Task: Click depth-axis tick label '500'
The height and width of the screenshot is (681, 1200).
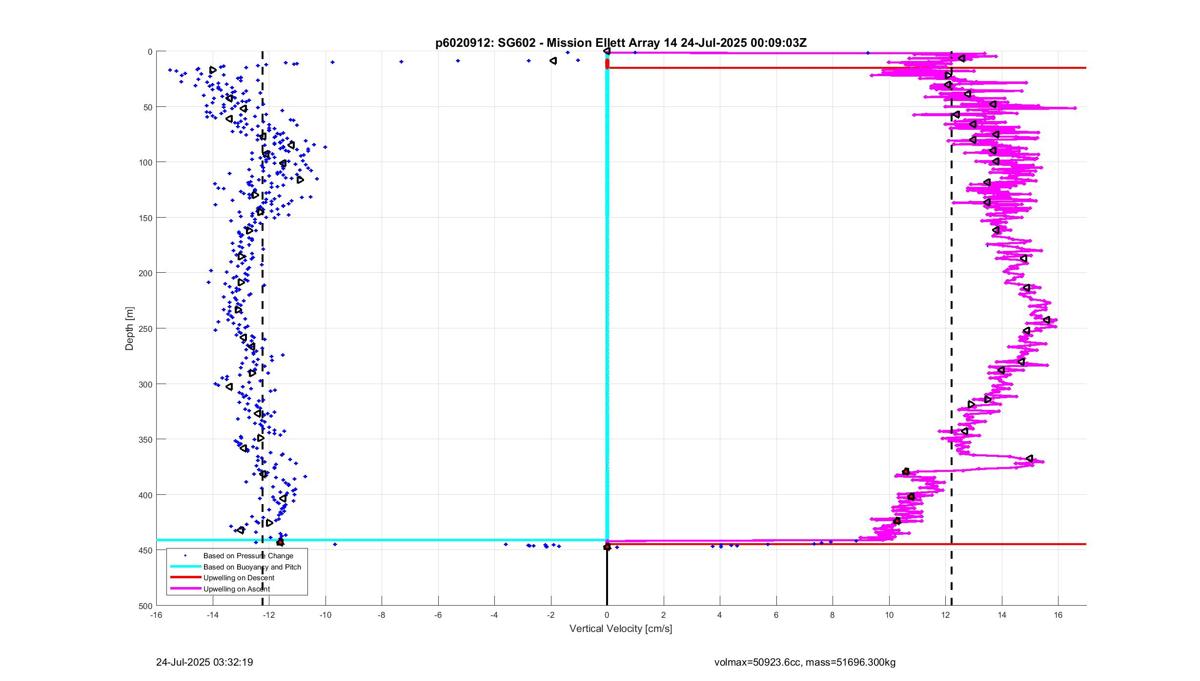Action: [x=144, y=606]
